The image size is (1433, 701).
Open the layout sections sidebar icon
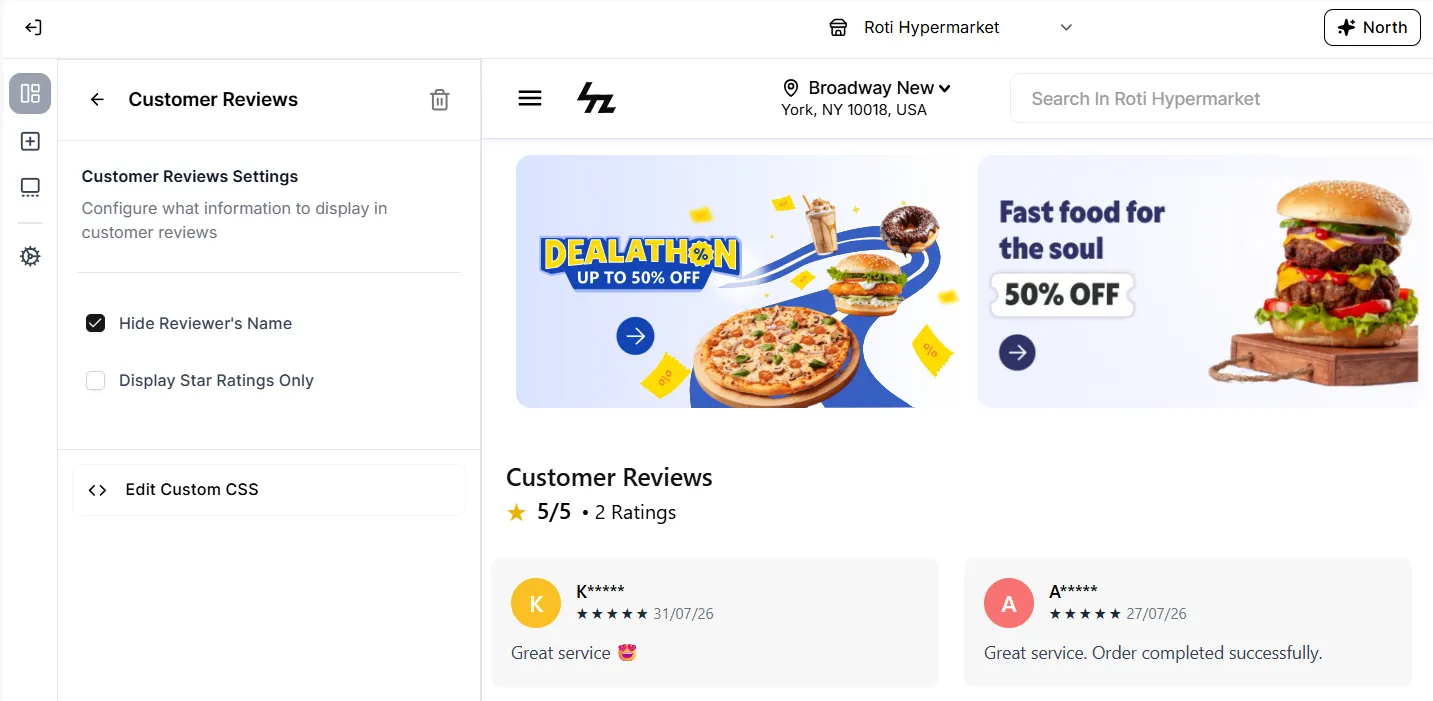[30, 94]
